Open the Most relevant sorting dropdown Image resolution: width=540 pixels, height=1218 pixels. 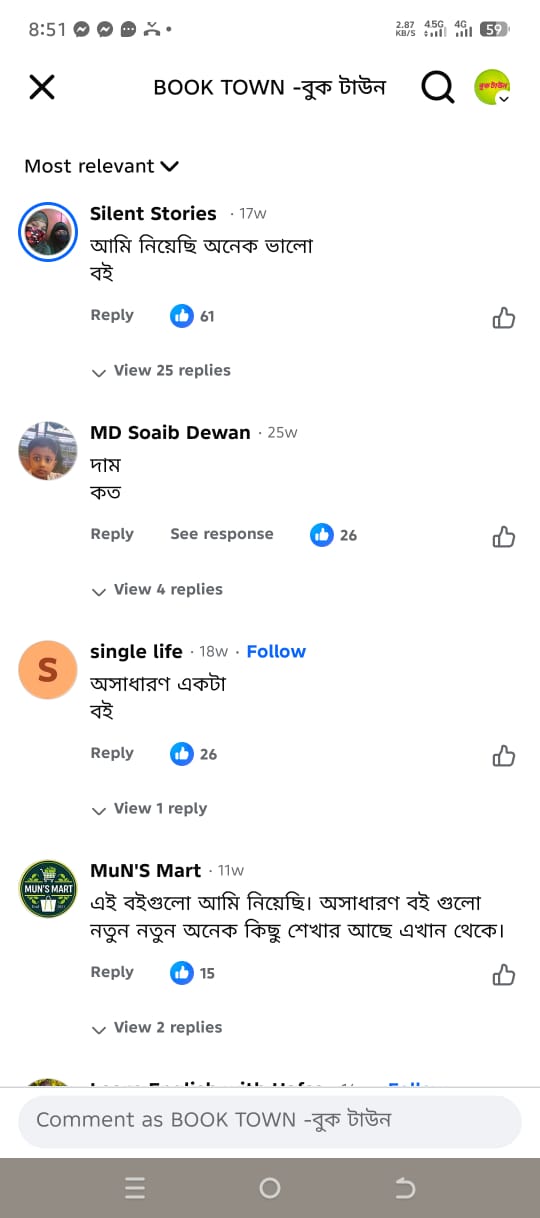101,166
